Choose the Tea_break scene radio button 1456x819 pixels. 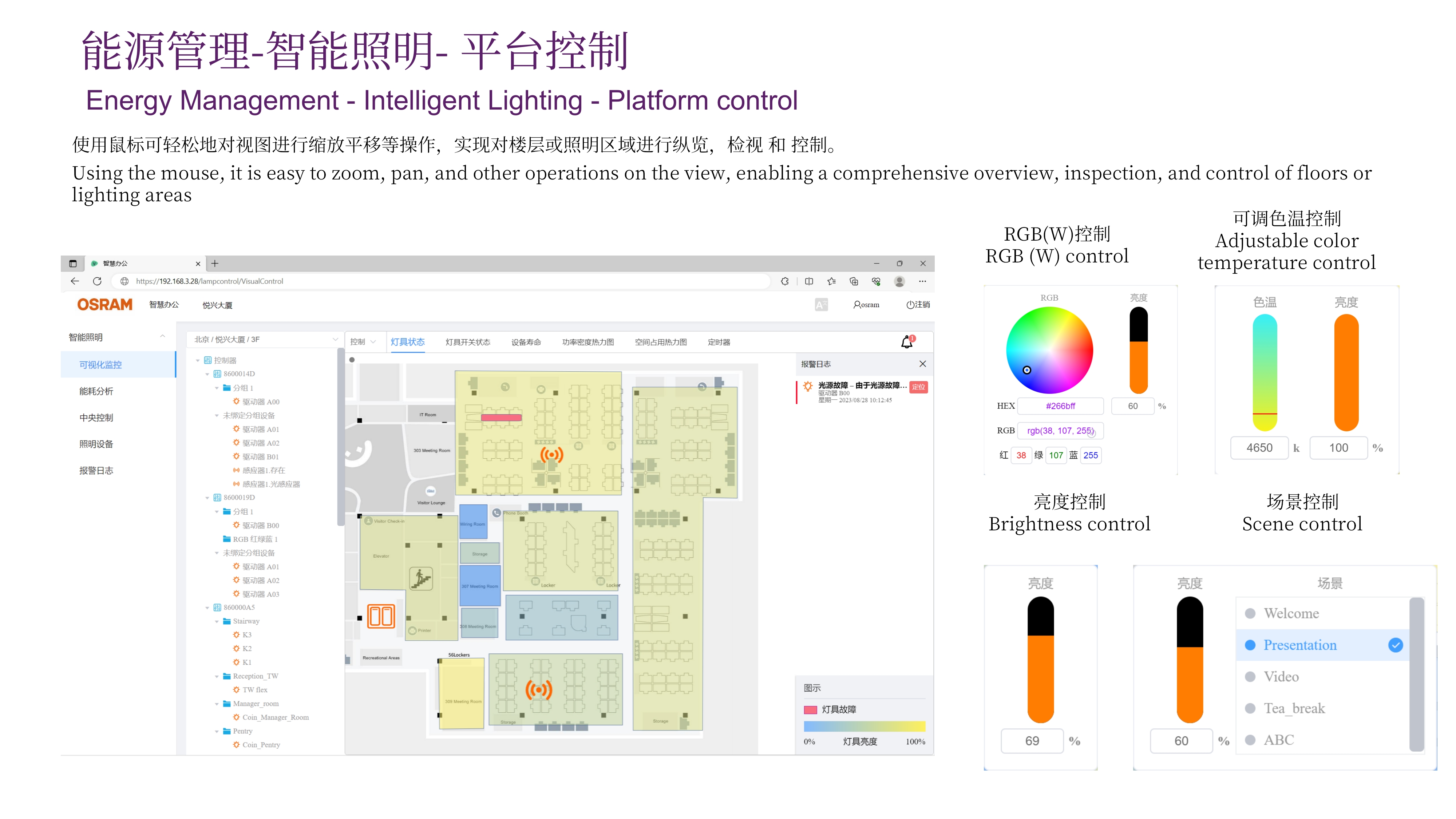[1250, 708]
